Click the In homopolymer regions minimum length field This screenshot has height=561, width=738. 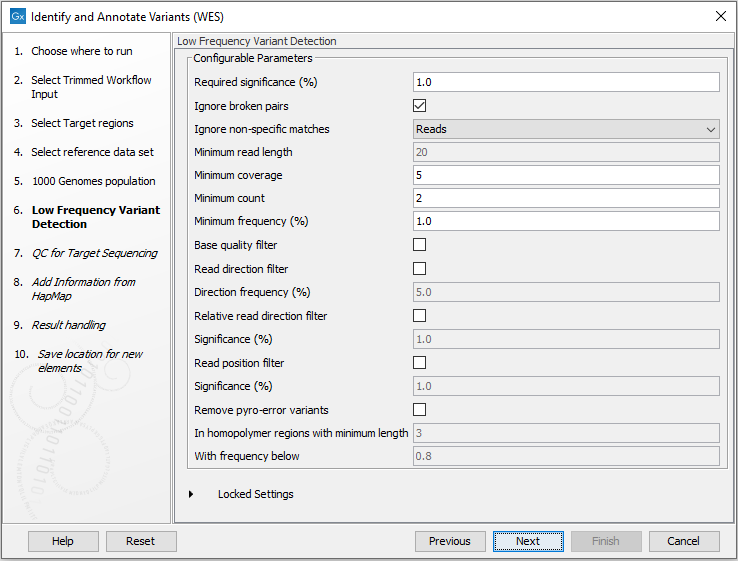(566, 433)
